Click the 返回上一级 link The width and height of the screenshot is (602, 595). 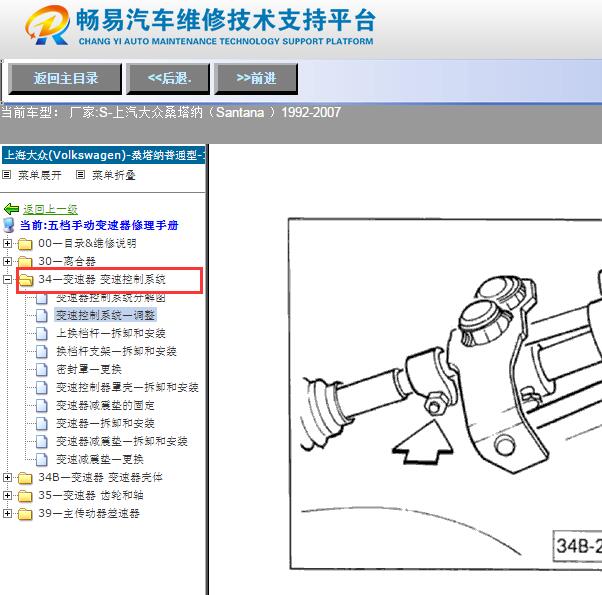[x=50, y=209]
